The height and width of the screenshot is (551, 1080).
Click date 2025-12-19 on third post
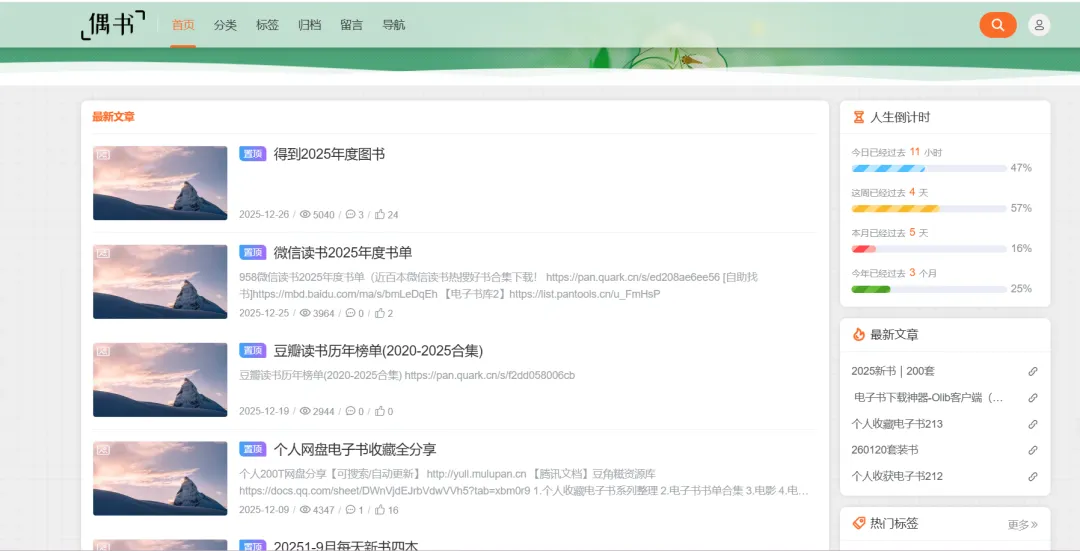[x=264, y=411]
